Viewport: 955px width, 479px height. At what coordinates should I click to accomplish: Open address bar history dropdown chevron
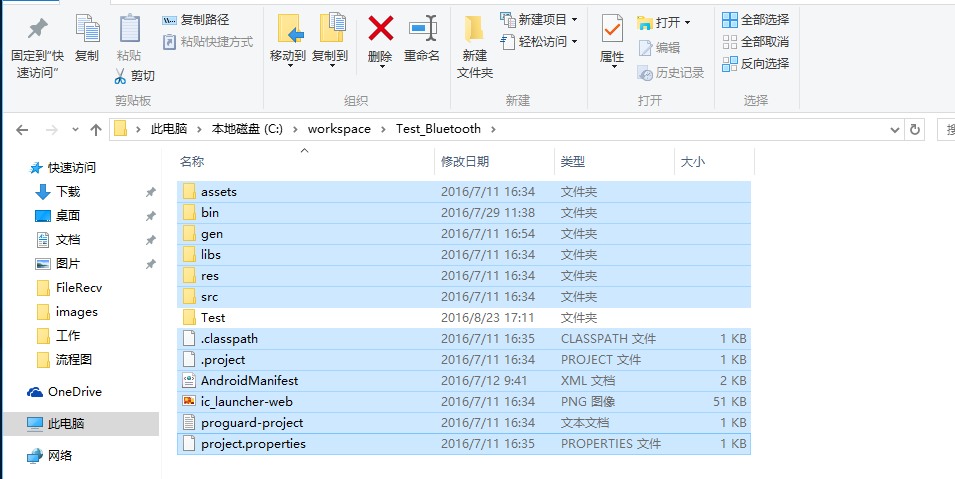pos(895,129)
